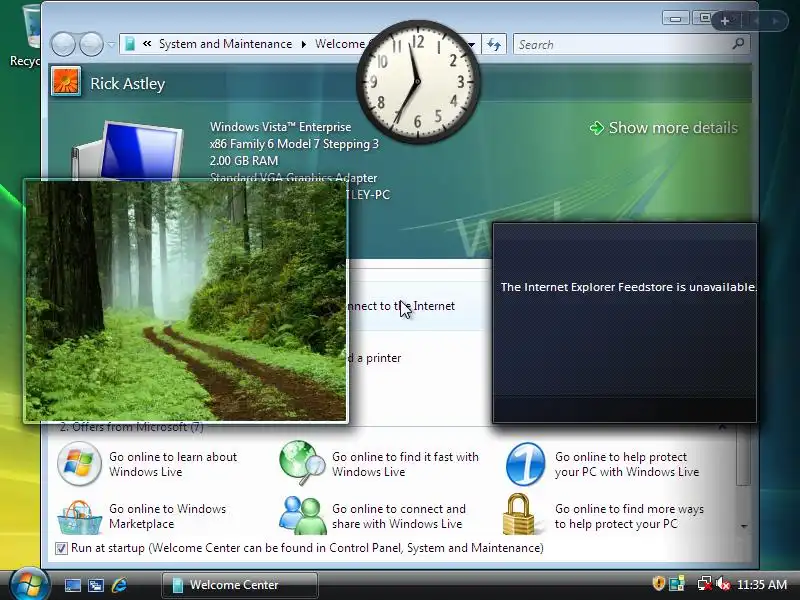Collapse the Offers from Microsoft section chevron

[x=722, y=428]
